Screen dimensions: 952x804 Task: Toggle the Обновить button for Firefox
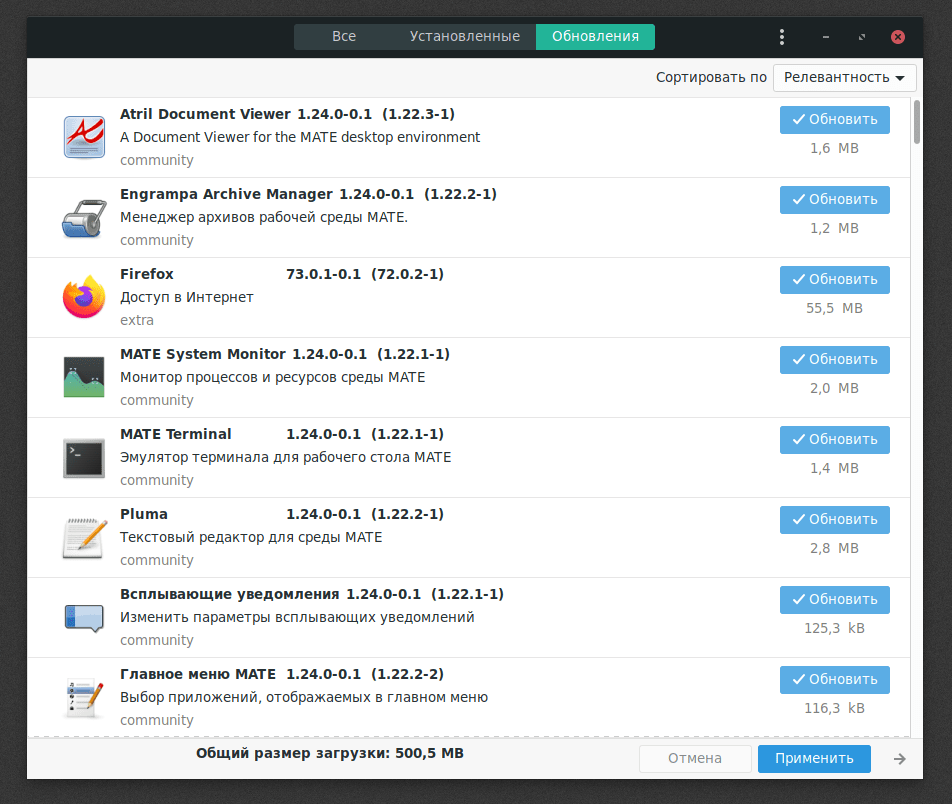(834, 280)
